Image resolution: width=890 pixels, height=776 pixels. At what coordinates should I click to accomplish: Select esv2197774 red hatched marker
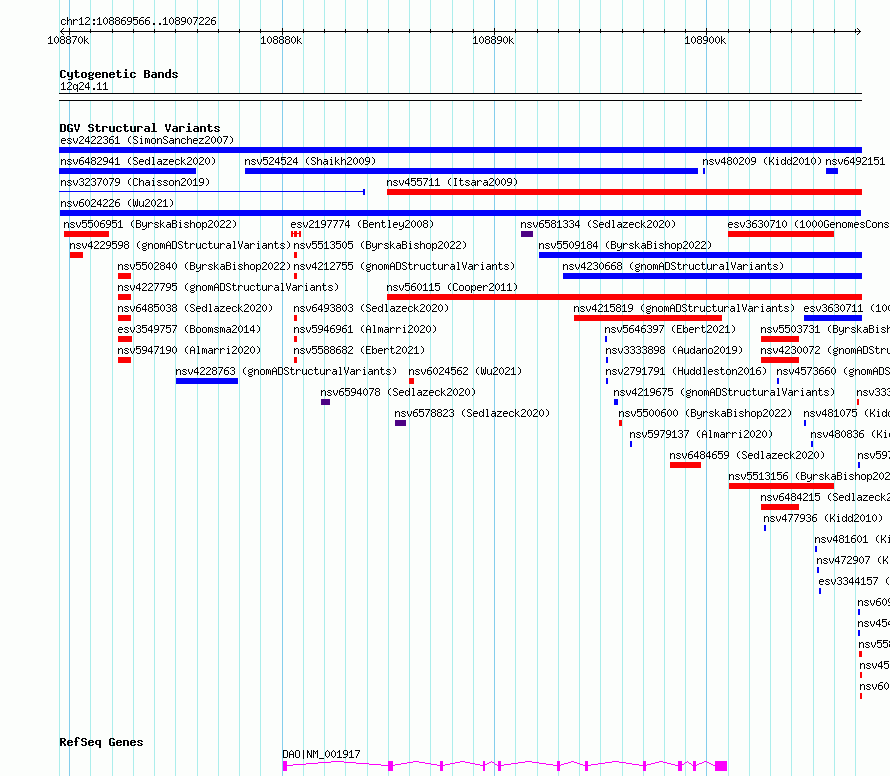point(296,234)
